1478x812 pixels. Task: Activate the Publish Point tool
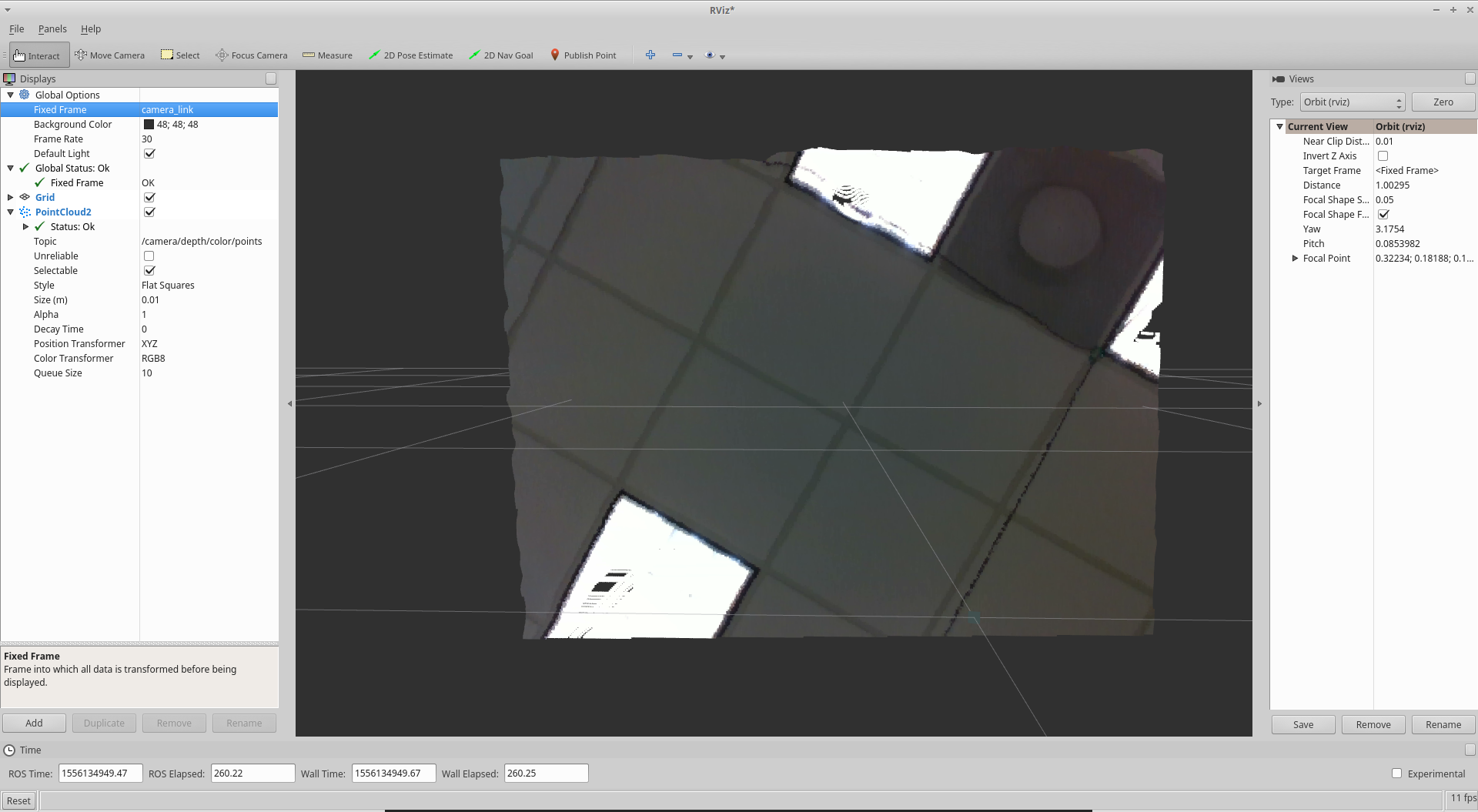click(583, 55)
